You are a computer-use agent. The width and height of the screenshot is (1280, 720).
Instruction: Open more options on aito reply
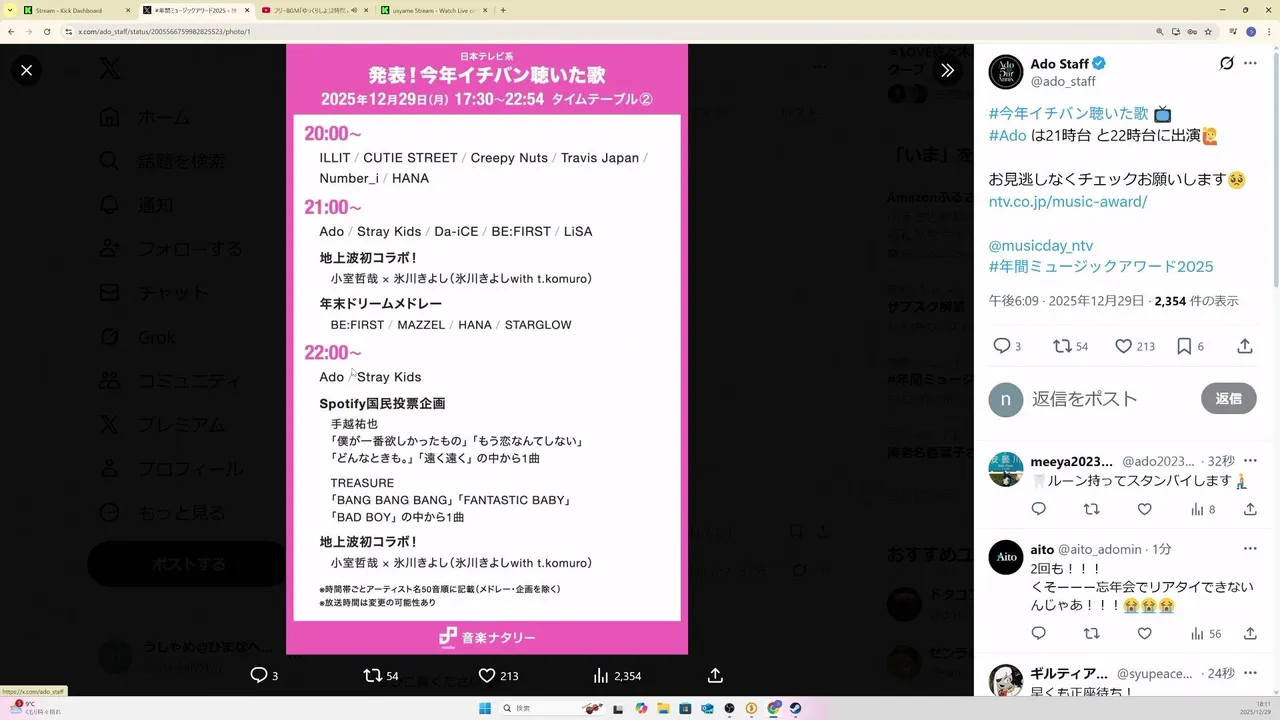pyautogui.click(x=1250, y=549)
